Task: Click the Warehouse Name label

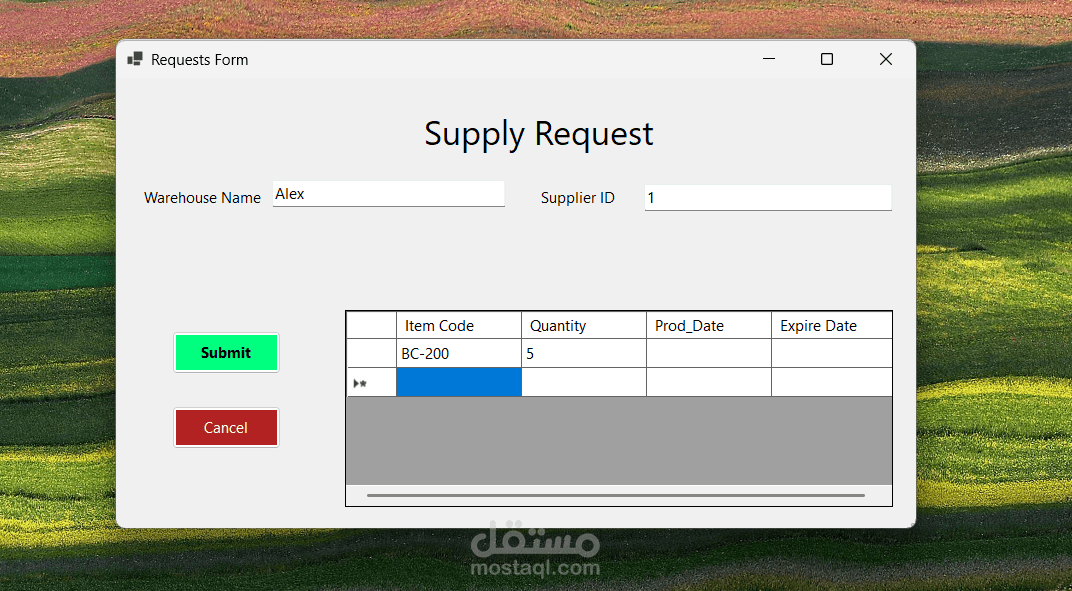Action: (x=202, y=198)
